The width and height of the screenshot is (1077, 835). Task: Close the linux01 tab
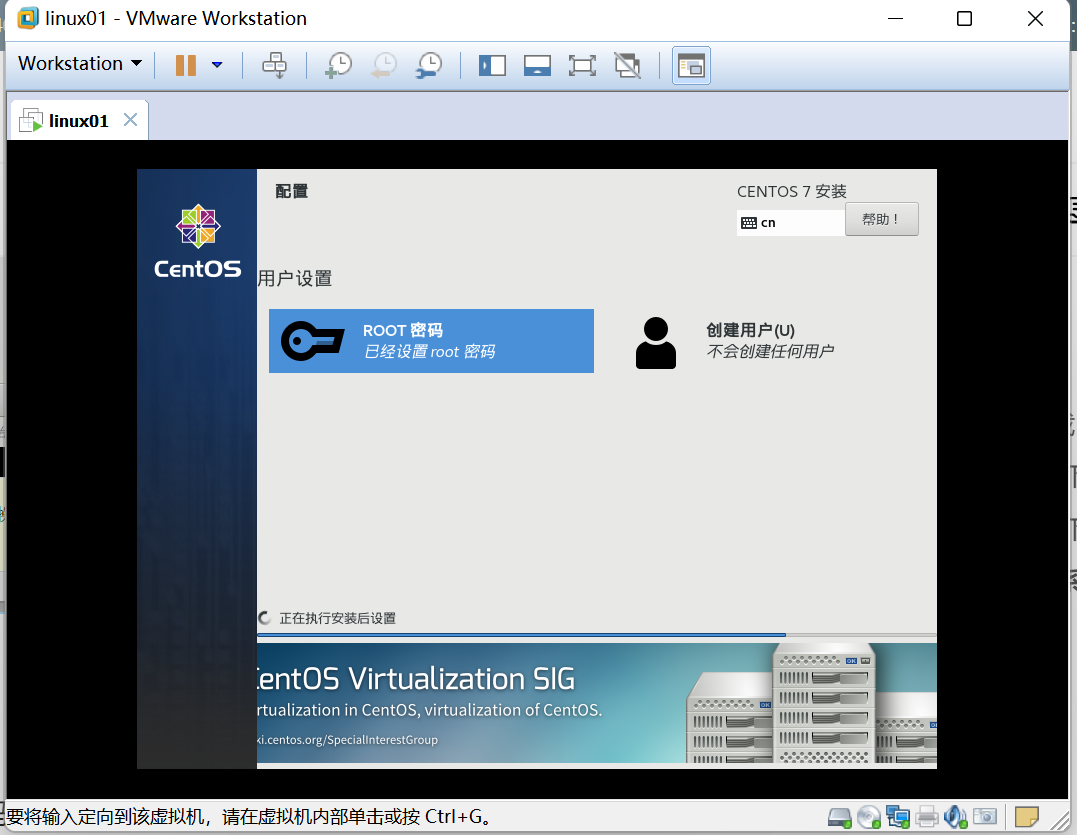coord(131,119)
